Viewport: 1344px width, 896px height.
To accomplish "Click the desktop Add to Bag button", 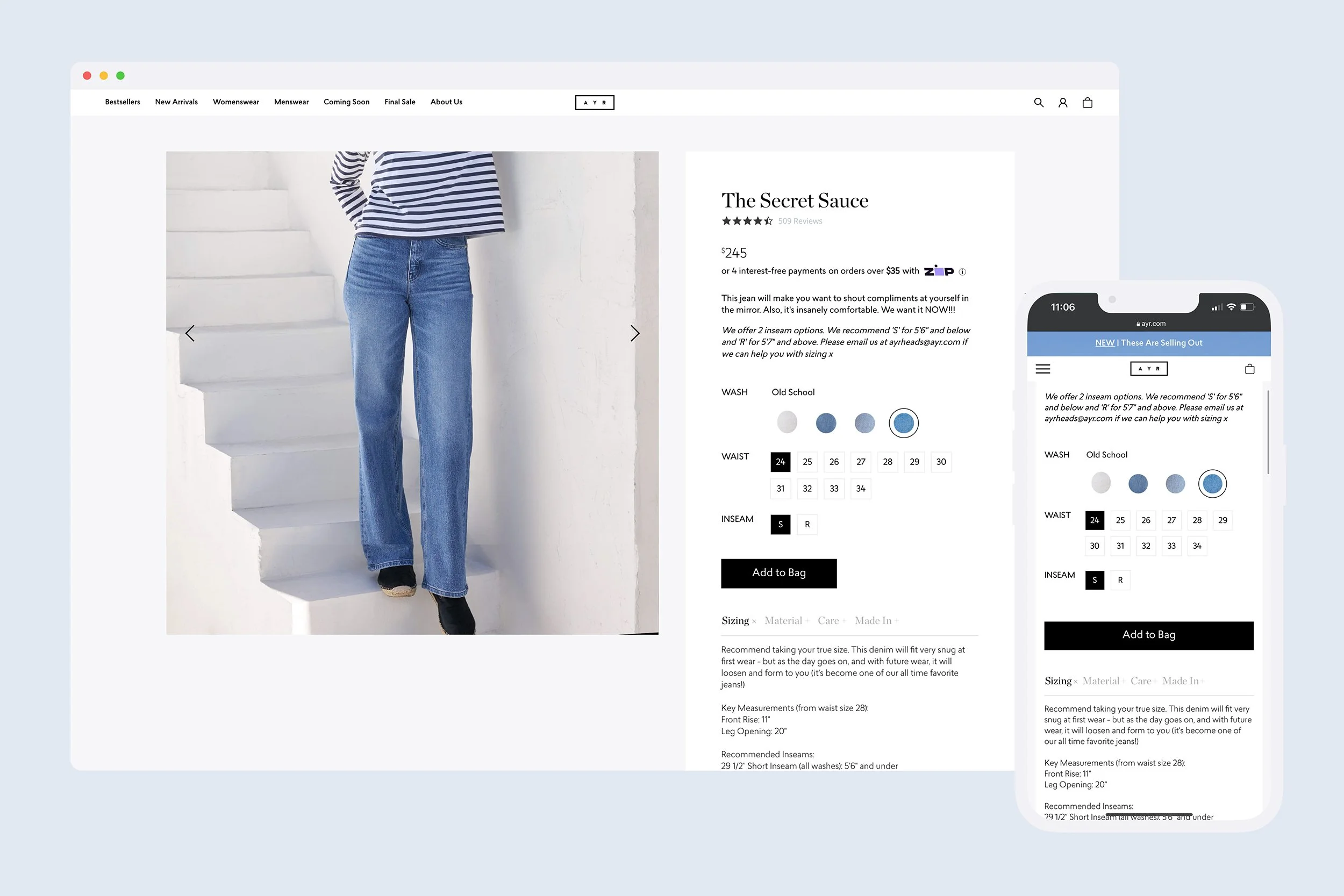I will [x=778, y=572].
